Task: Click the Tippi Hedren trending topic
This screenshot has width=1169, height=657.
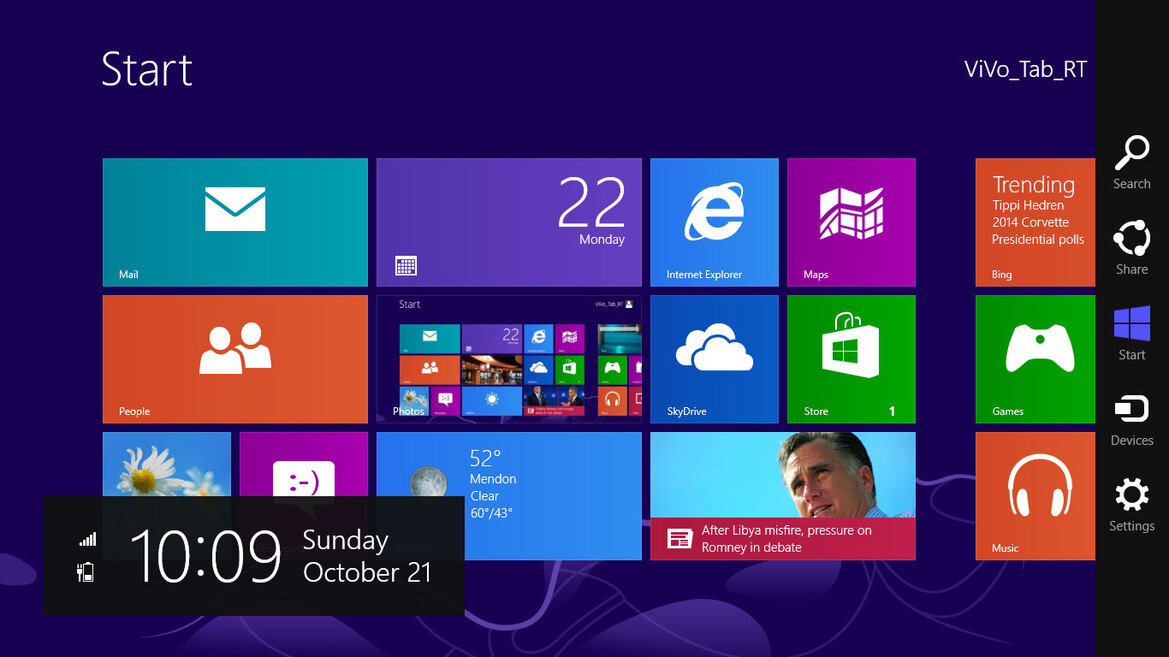Action: [x=1028, y=205]
